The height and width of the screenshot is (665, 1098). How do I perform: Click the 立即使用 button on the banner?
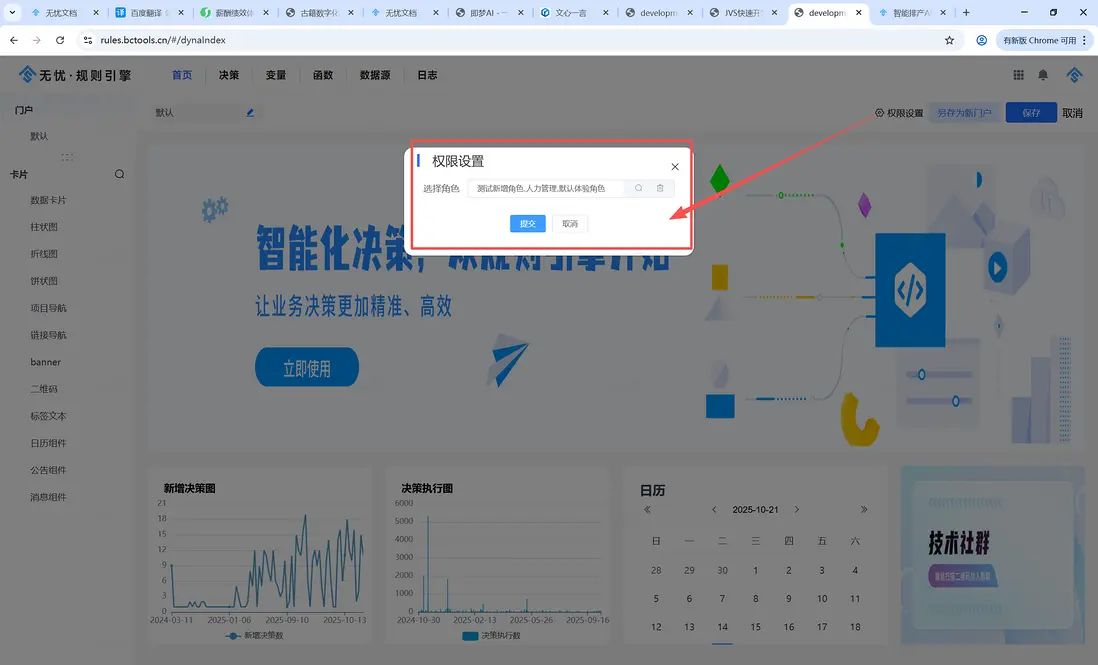click(x=306, y=367)
